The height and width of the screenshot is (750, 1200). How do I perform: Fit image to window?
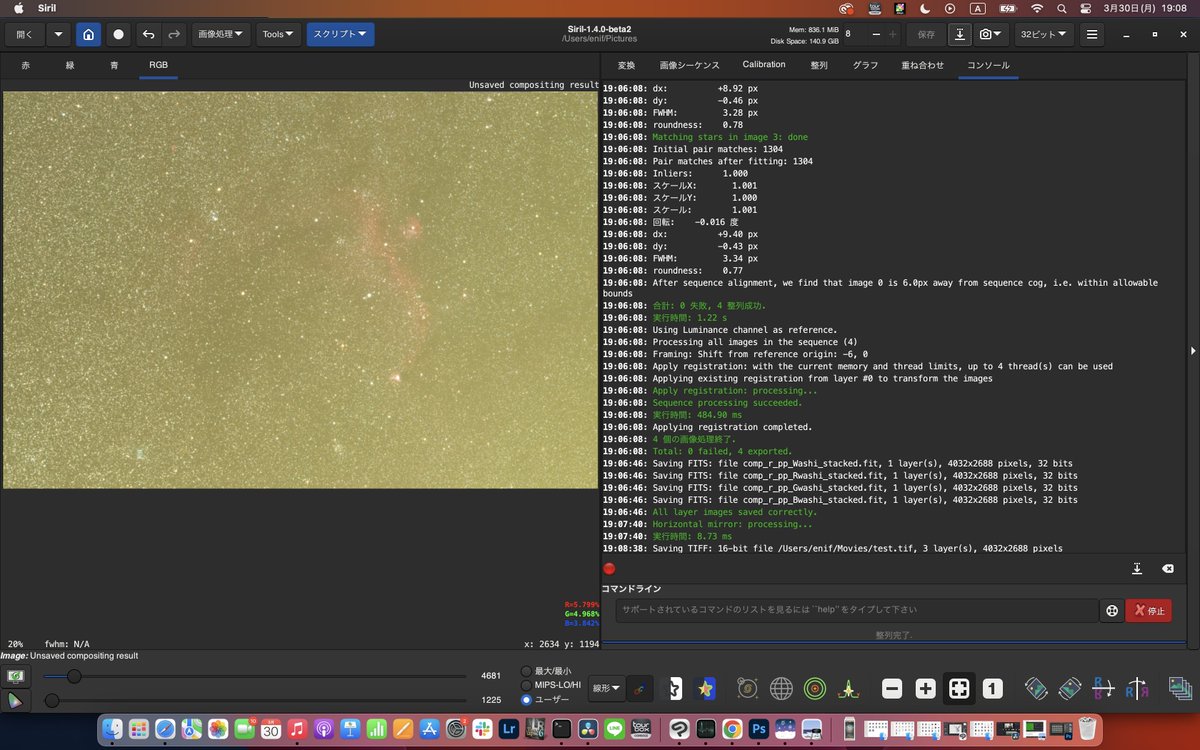(x=959, y=688)
